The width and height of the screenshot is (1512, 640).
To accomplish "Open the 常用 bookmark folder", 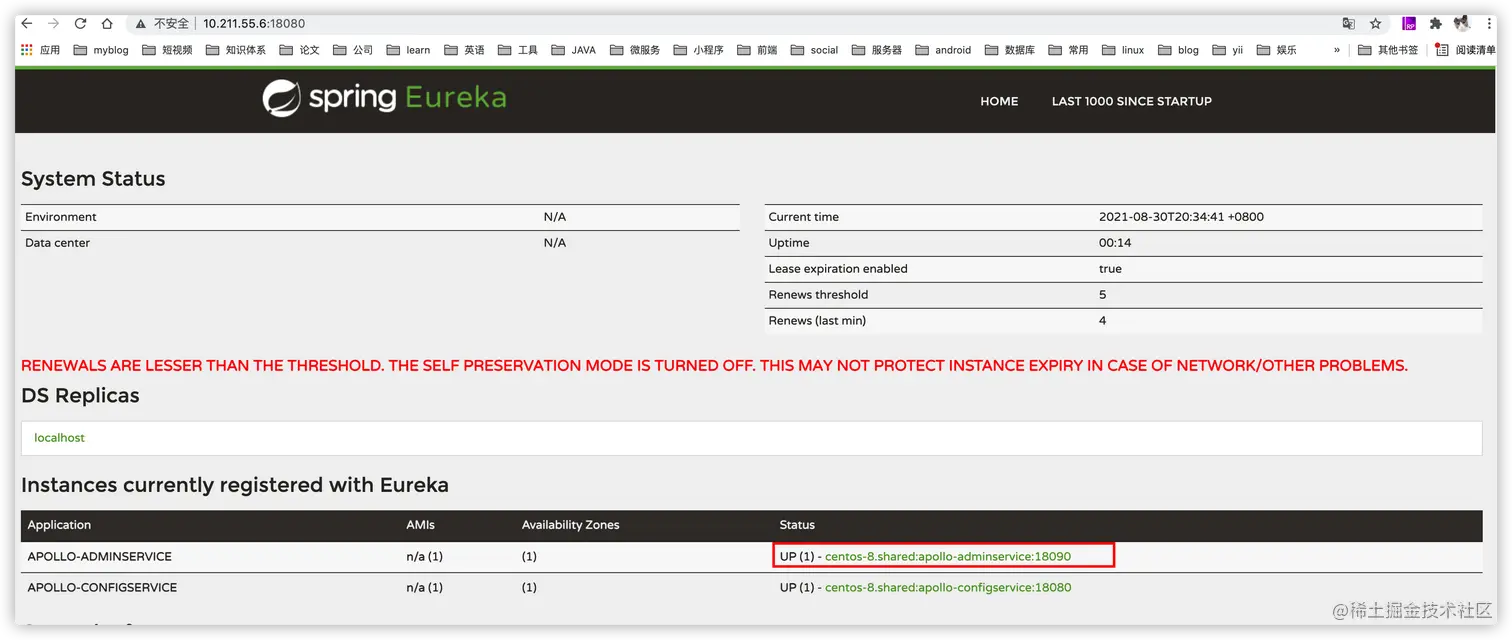I will 1068,50.
